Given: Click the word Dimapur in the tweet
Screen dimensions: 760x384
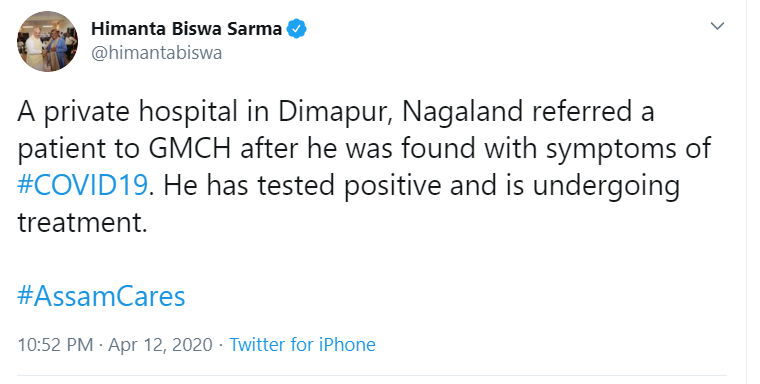Looking at the screenshot, I should click(335, 112).
